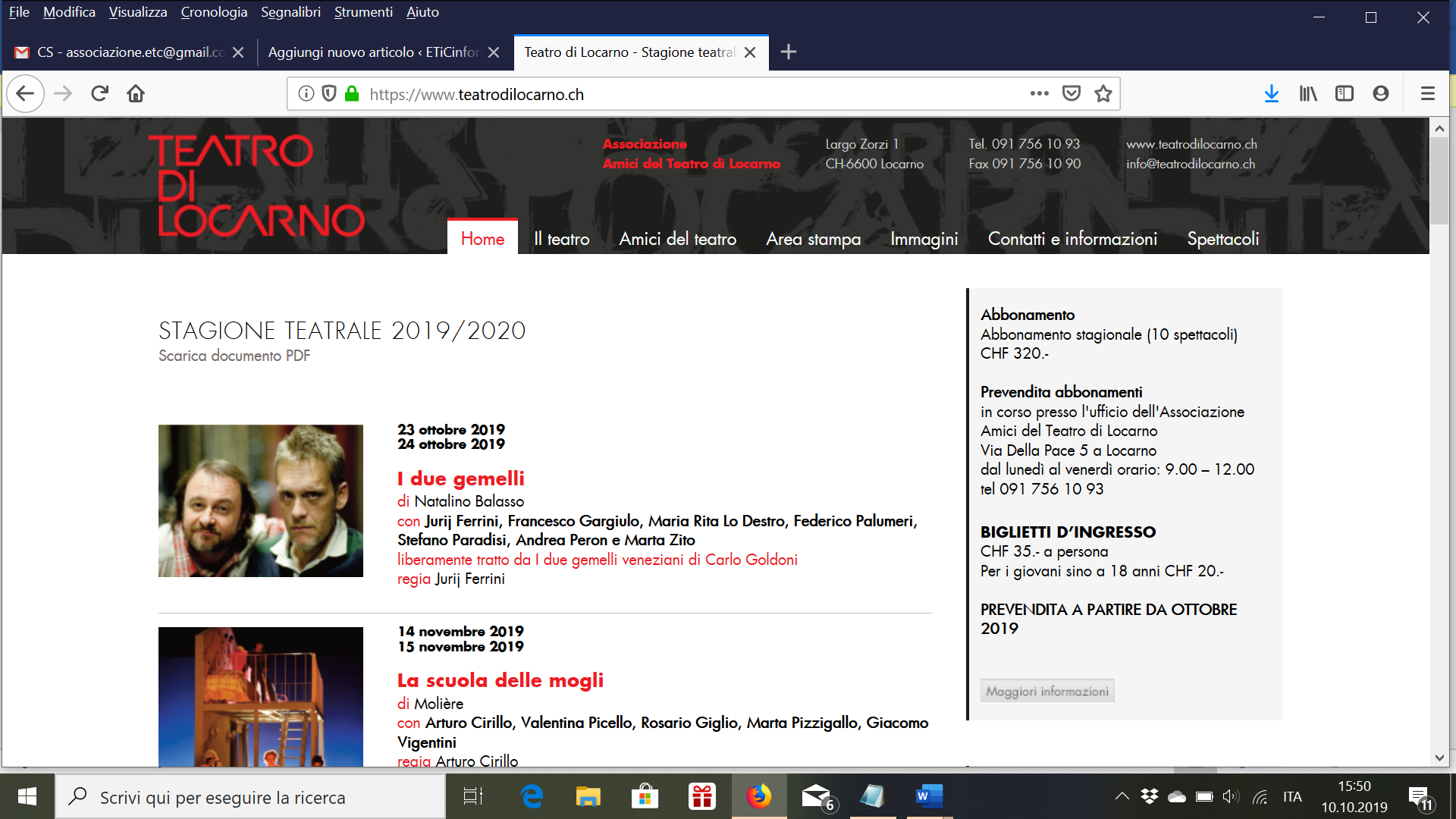Click the Maggiori informazioni button
Viewport: 1456px width, 819px height.
click(x=1047, y=691)
